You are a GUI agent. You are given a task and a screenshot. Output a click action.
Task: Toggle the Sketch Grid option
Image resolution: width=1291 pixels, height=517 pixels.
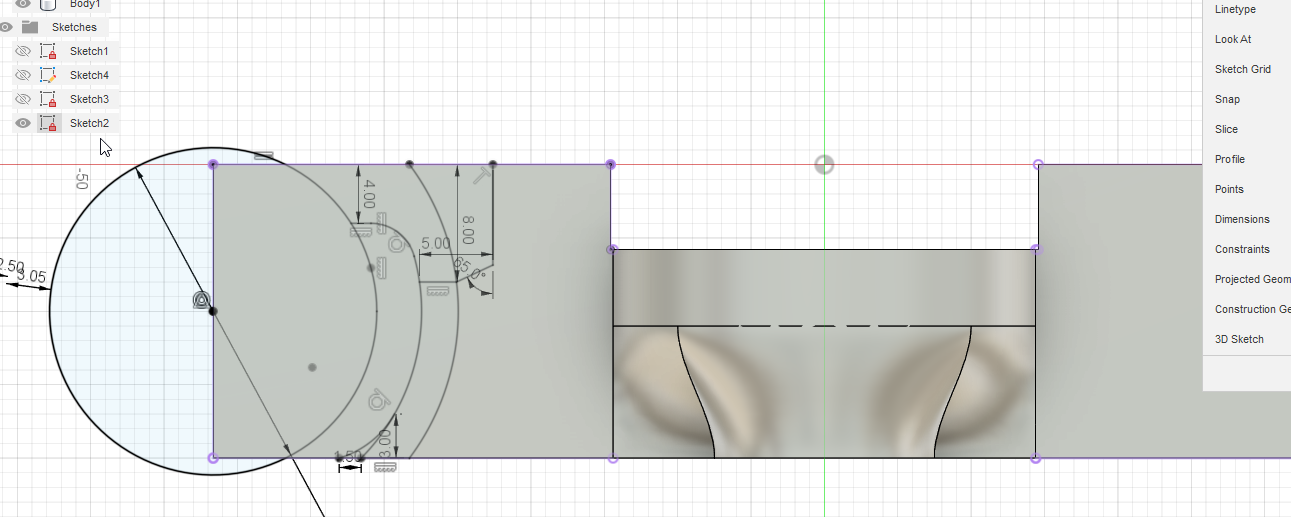pyautogui.click(x=1243, y=69)
